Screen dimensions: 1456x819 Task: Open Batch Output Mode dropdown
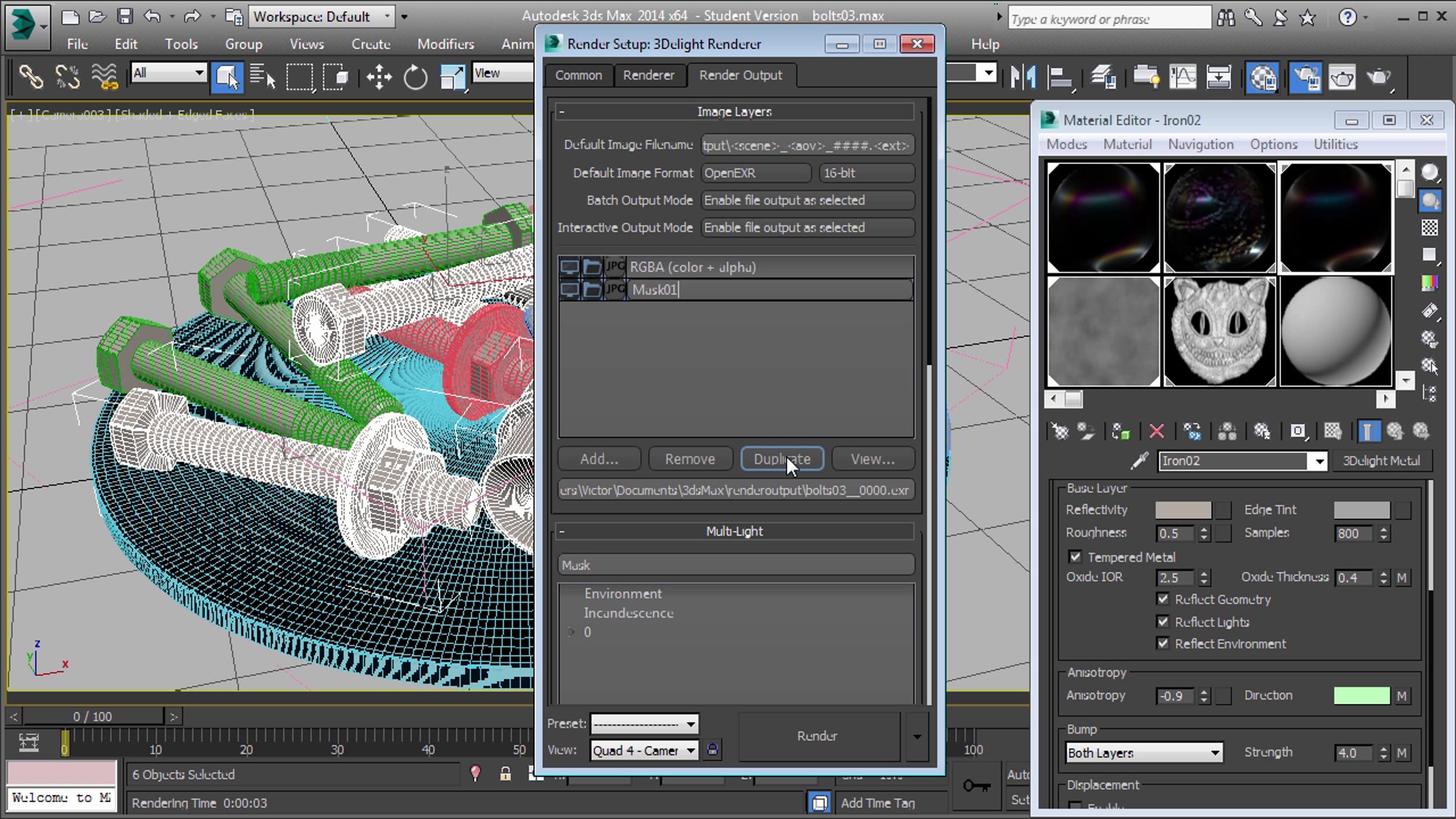point(807,200)
